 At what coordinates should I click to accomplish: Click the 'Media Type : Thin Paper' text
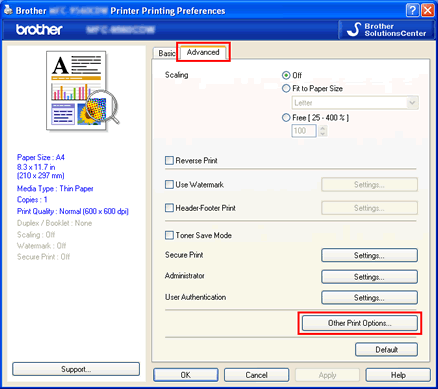55,189
